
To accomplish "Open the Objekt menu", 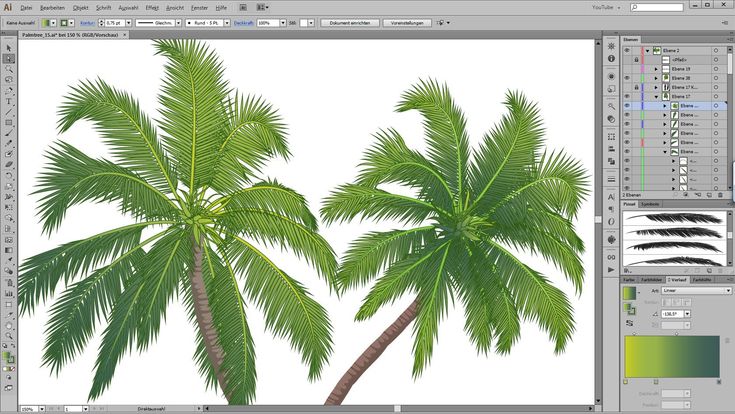I will pyautogui.click(x=81, y=8).
